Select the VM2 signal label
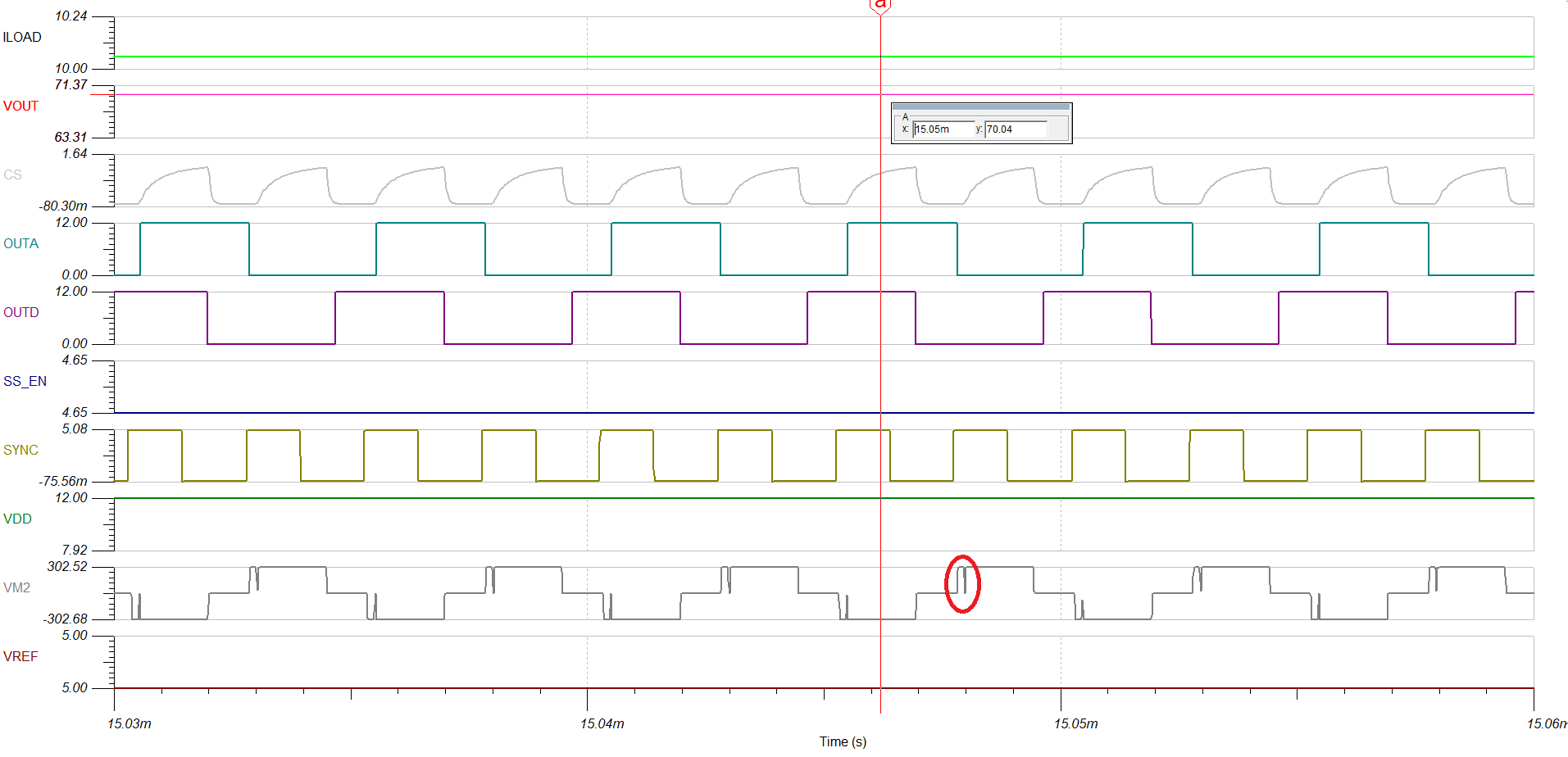This screenshot has width=1568, height=757. coord(16,588)
